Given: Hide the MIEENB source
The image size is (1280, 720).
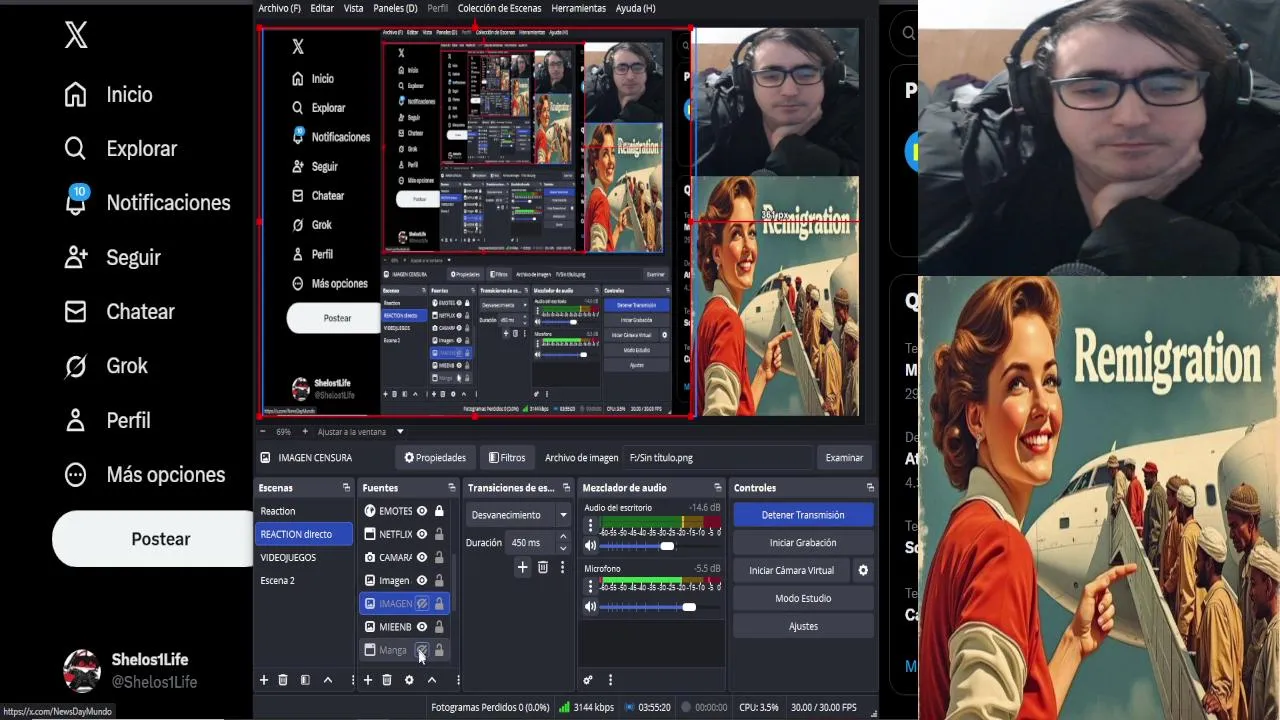Looking at the screenshot, I should pyautogui.click(x=422, y=627).
